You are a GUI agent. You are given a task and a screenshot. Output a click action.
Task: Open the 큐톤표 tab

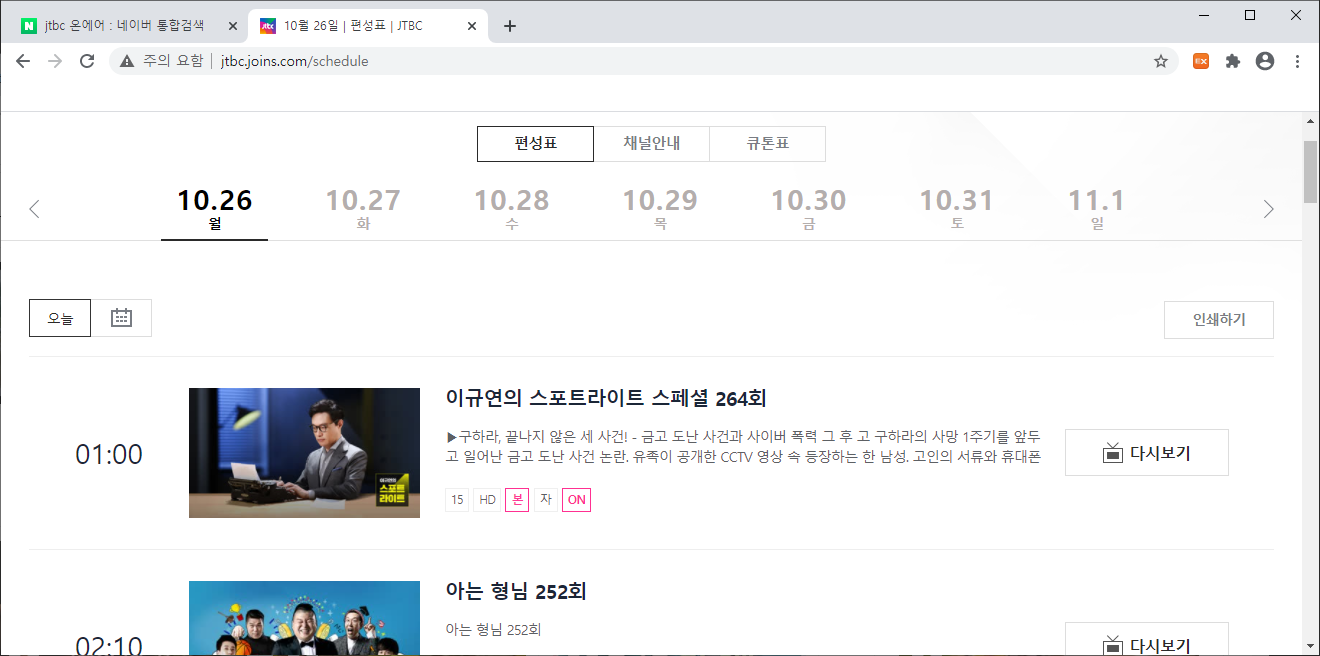(x=768, y=144)
